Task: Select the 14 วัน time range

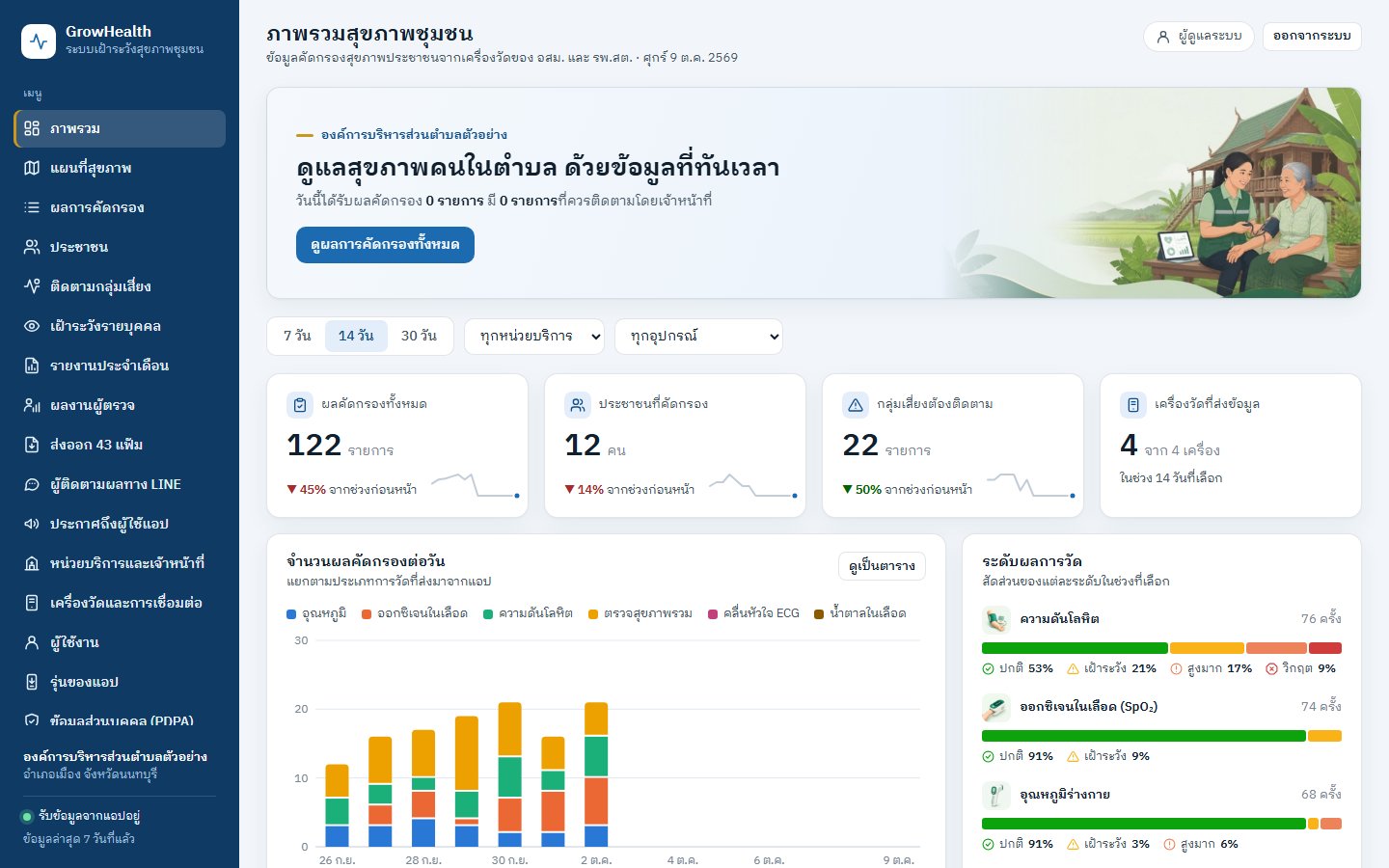Action: click(356, 336)
